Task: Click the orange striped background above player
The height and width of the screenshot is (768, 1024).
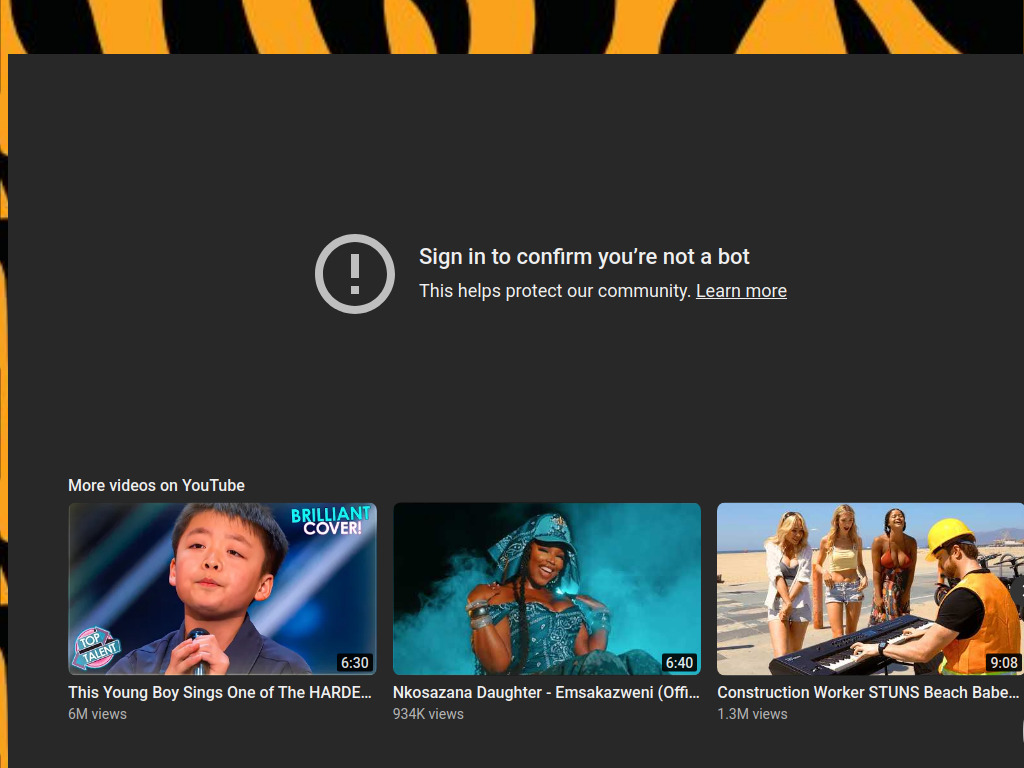Action: 500,26
